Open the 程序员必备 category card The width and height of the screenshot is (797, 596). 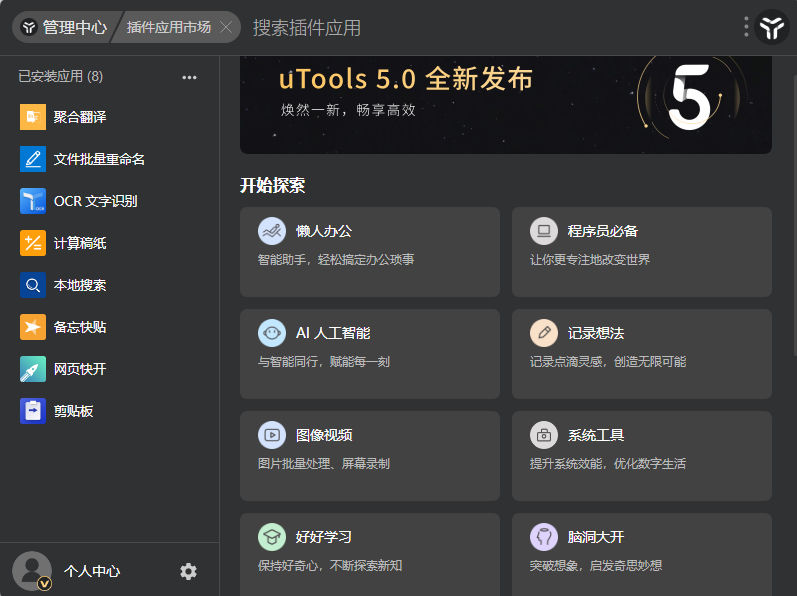[642, 252]
